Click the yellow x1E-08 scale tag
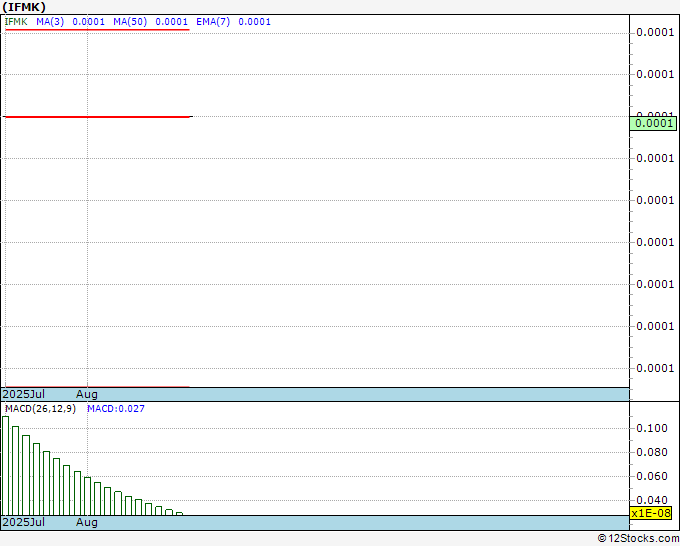Viewport: 680px width, 546px height. (651, 513)
